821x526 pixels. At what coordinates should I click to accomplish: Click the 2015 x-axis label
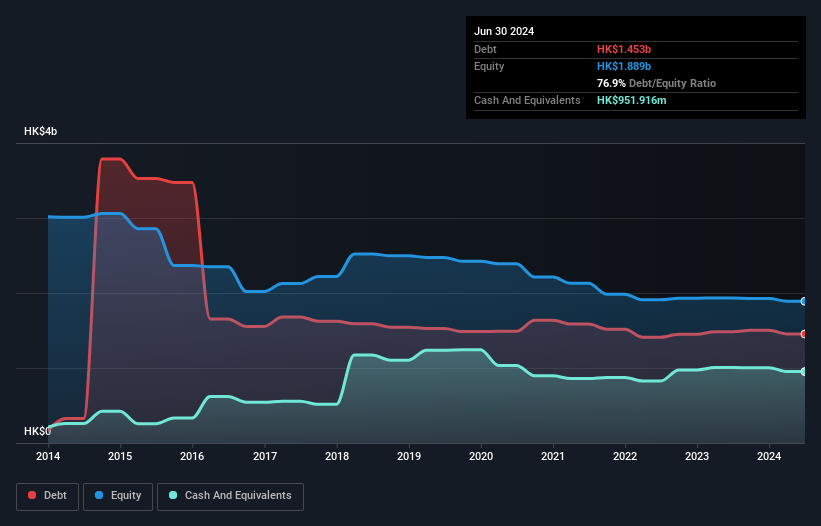(x=120, y=456)
